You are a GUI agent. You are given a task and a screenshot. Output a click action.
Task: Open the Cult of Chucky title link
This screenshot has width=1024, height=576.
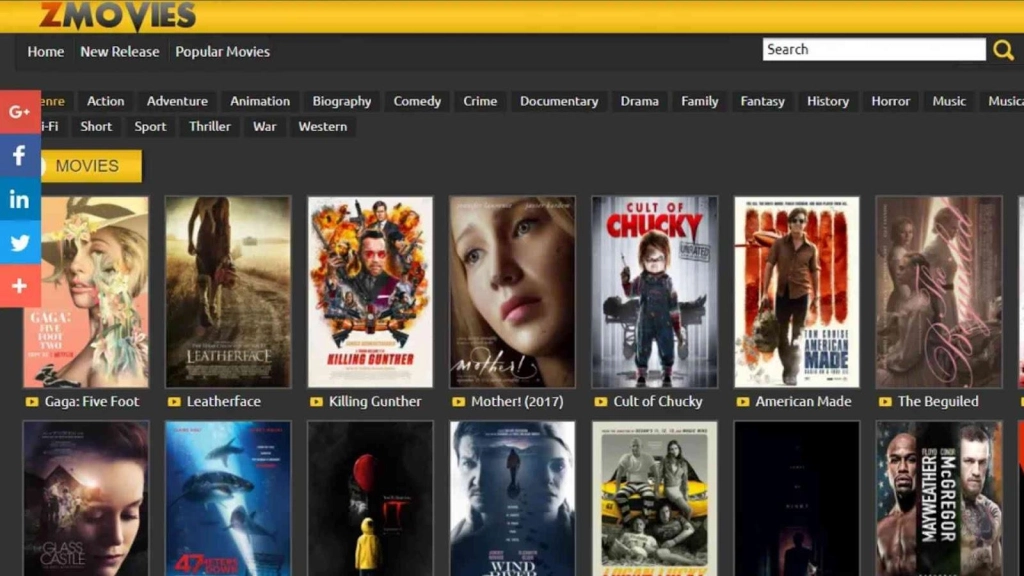(658, 402)
